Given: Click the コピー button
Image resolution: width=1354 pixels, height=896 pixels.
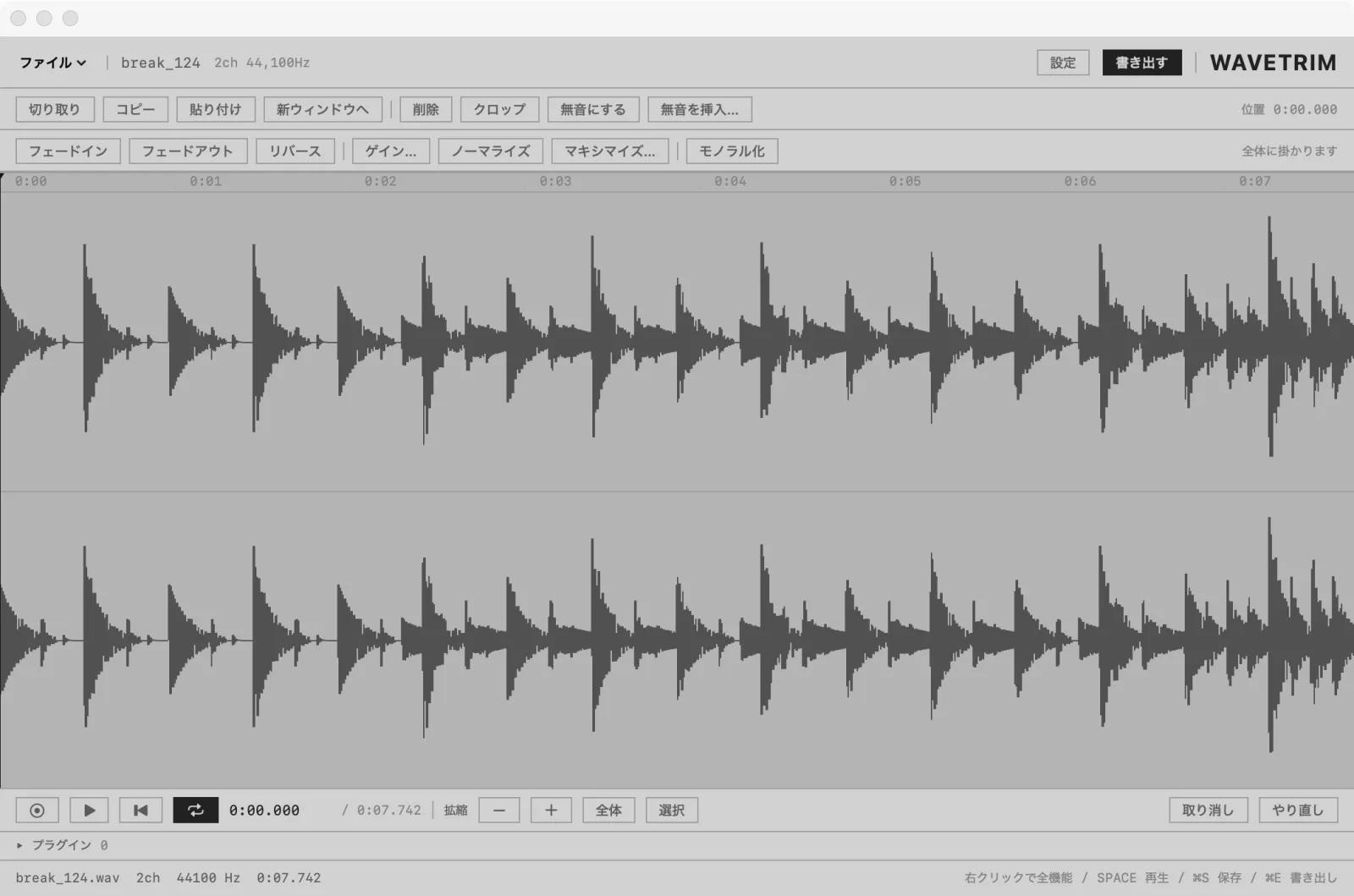Looking at the screenshot, I should pos(135,109).
